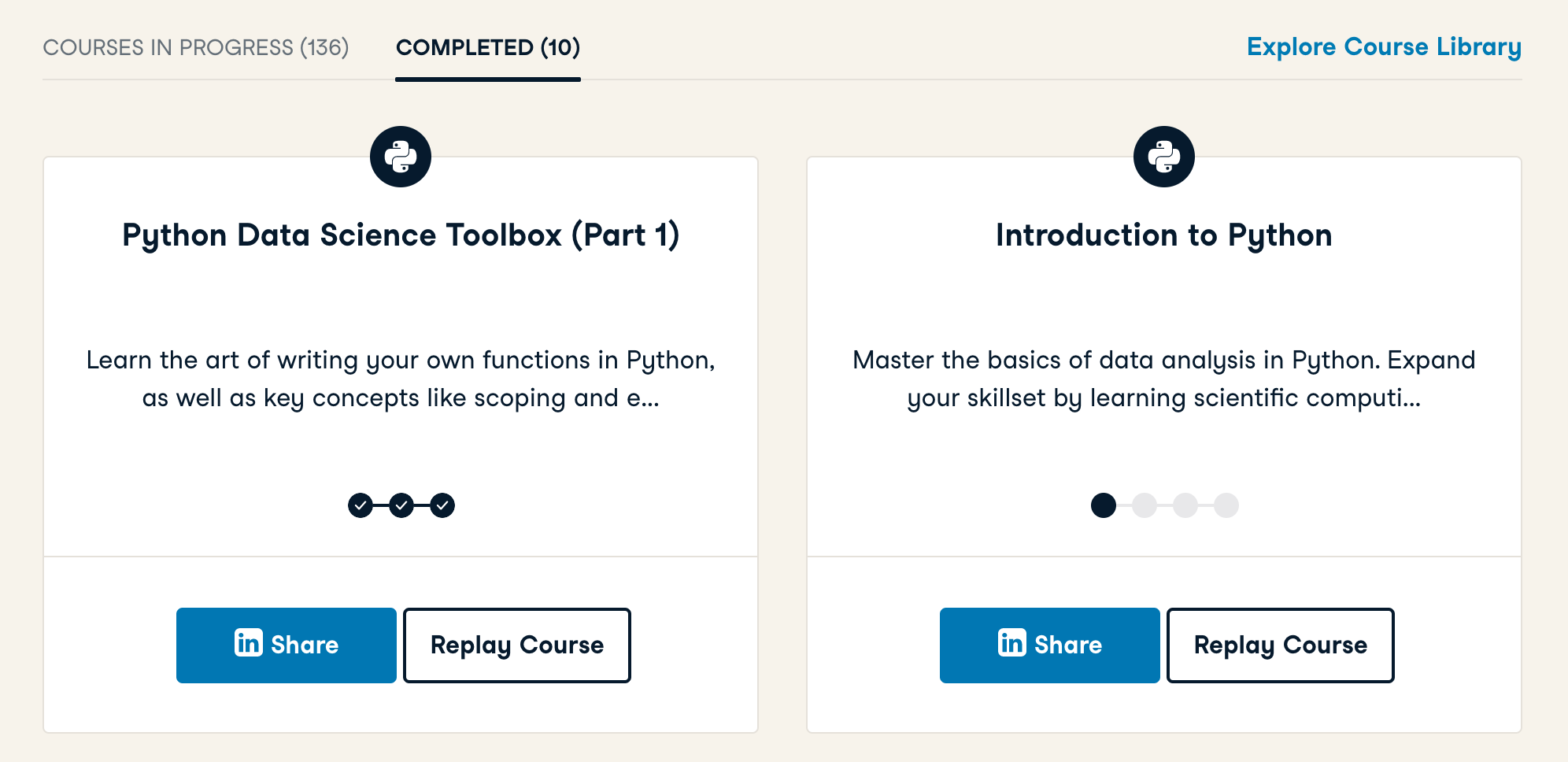Open Python Data Science Toolbox (Part 1) title
This screenshot has height=762, width=1568.
(401, 235)
